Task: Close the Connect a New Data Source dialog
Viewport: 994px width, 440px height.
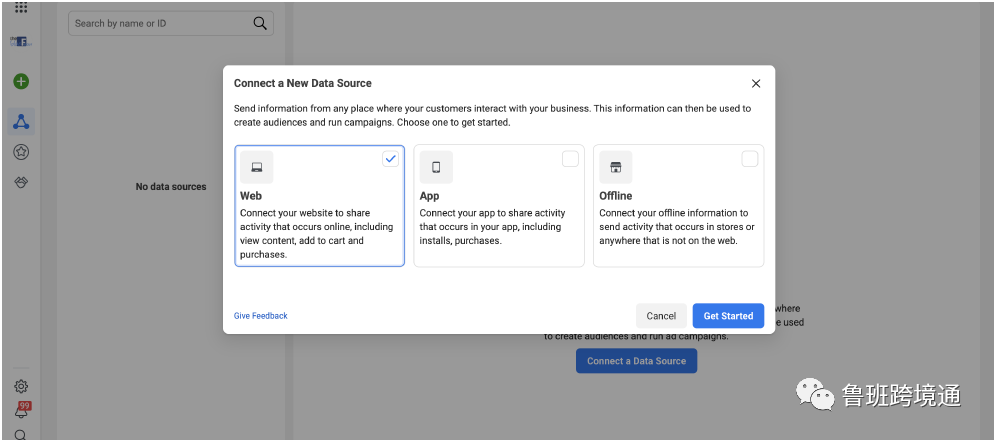Action: pos(756,84)
